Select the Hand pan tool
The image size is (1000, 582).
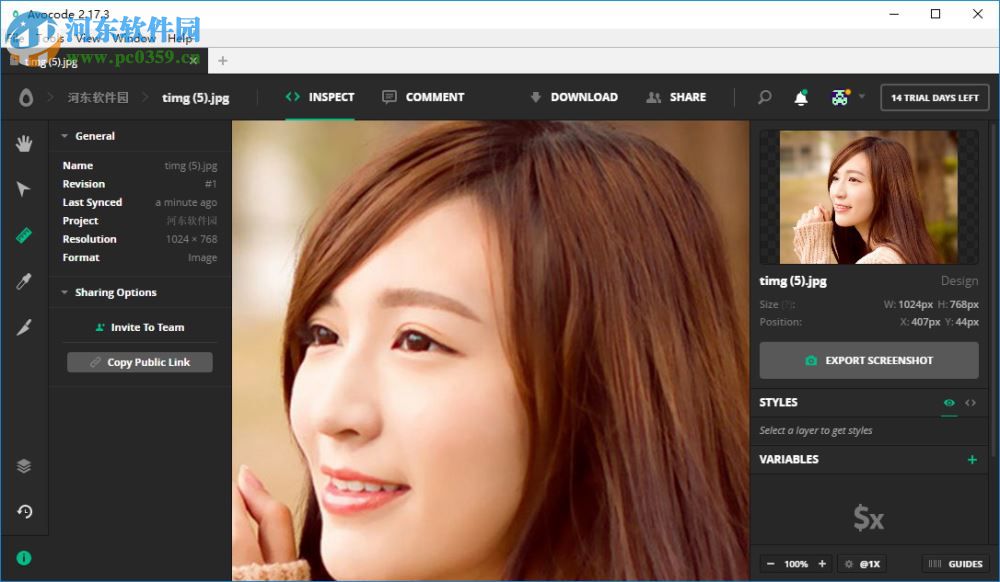24,143
